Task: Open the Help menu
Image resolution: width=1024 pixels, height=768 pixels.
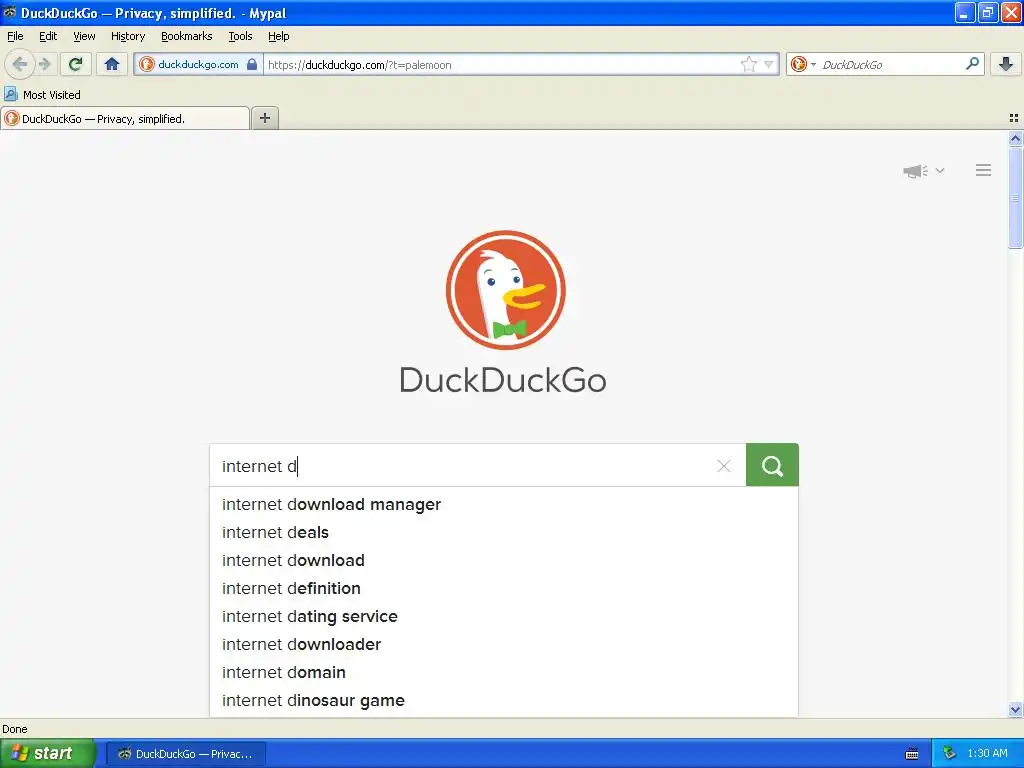Action: point(278,36)
